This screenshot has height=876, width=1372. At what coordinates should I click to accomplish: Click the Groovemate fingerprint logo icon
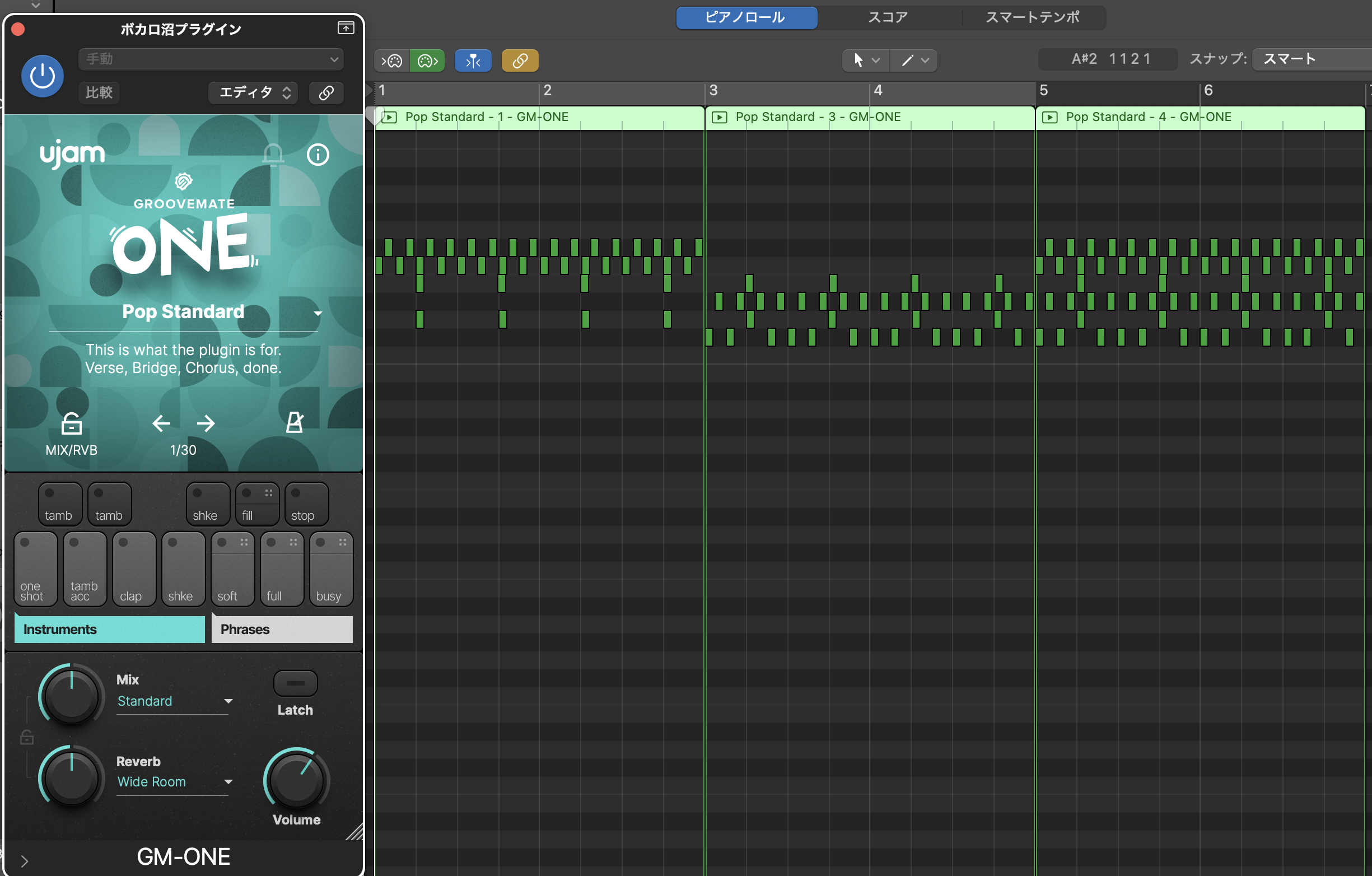pyautogui.click(x=184, y=181)
